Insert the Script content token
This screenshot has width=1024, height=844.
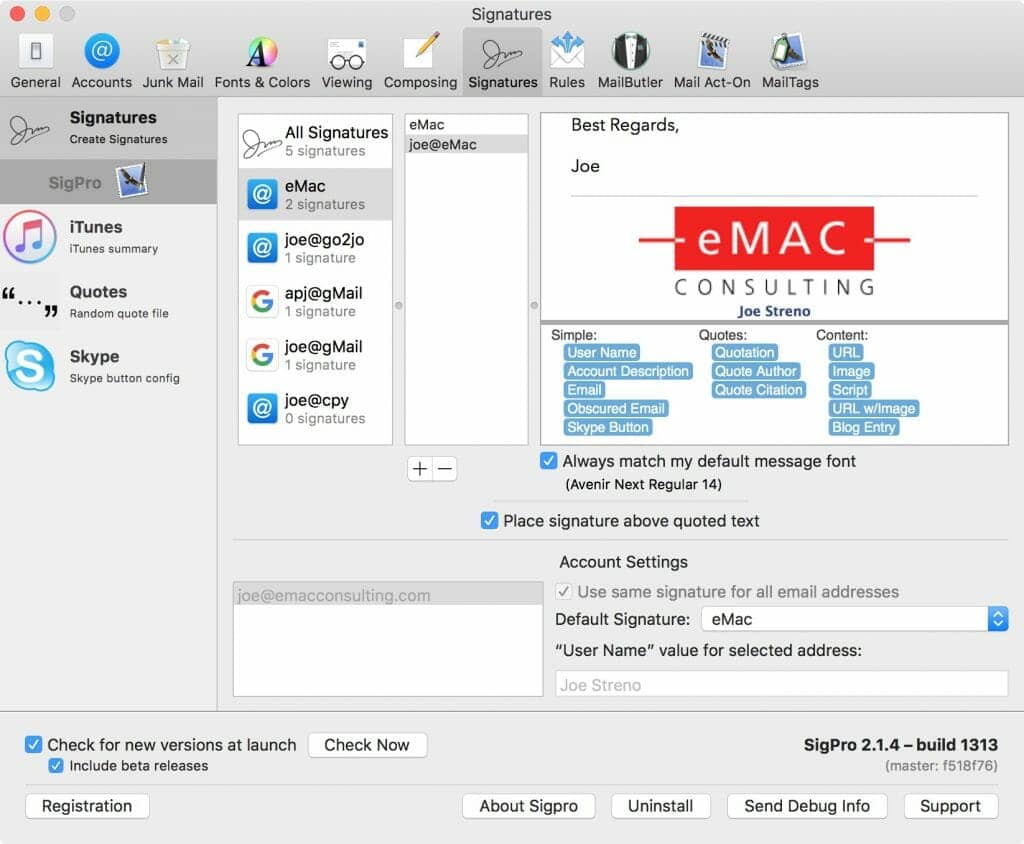[x=850, y=390]
